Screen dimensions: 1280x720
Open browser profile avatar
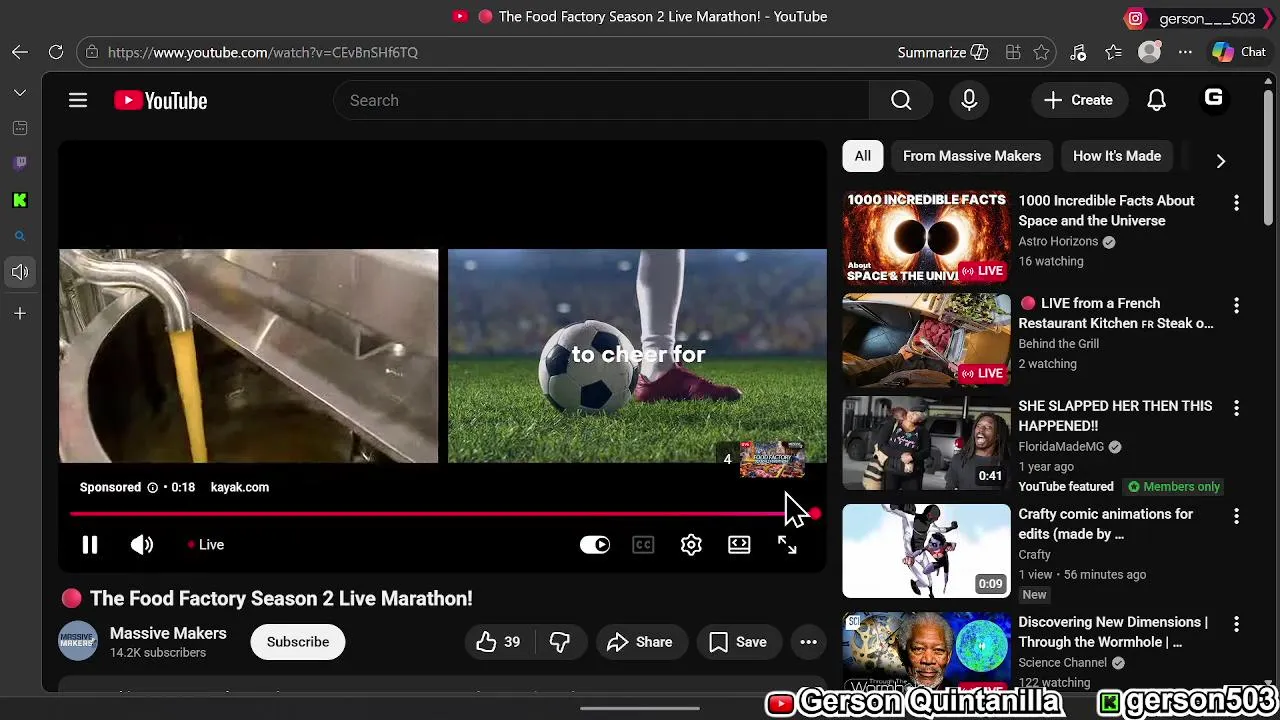pos(1150,52)
